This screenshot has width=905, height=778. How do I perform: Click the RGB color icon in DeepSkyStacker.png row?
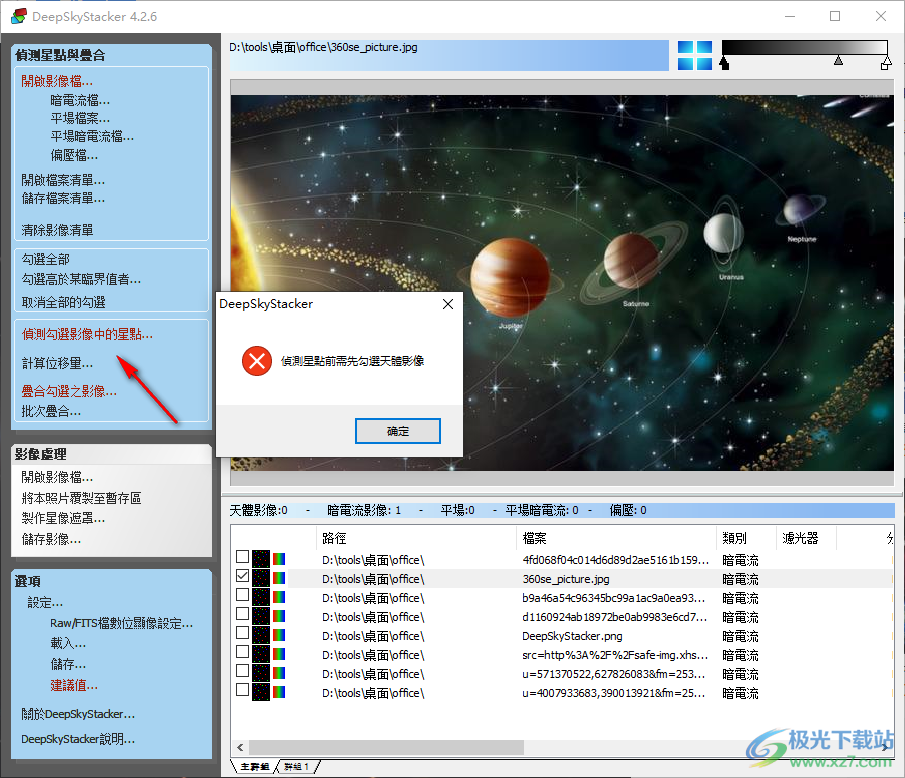click(279, 635)
